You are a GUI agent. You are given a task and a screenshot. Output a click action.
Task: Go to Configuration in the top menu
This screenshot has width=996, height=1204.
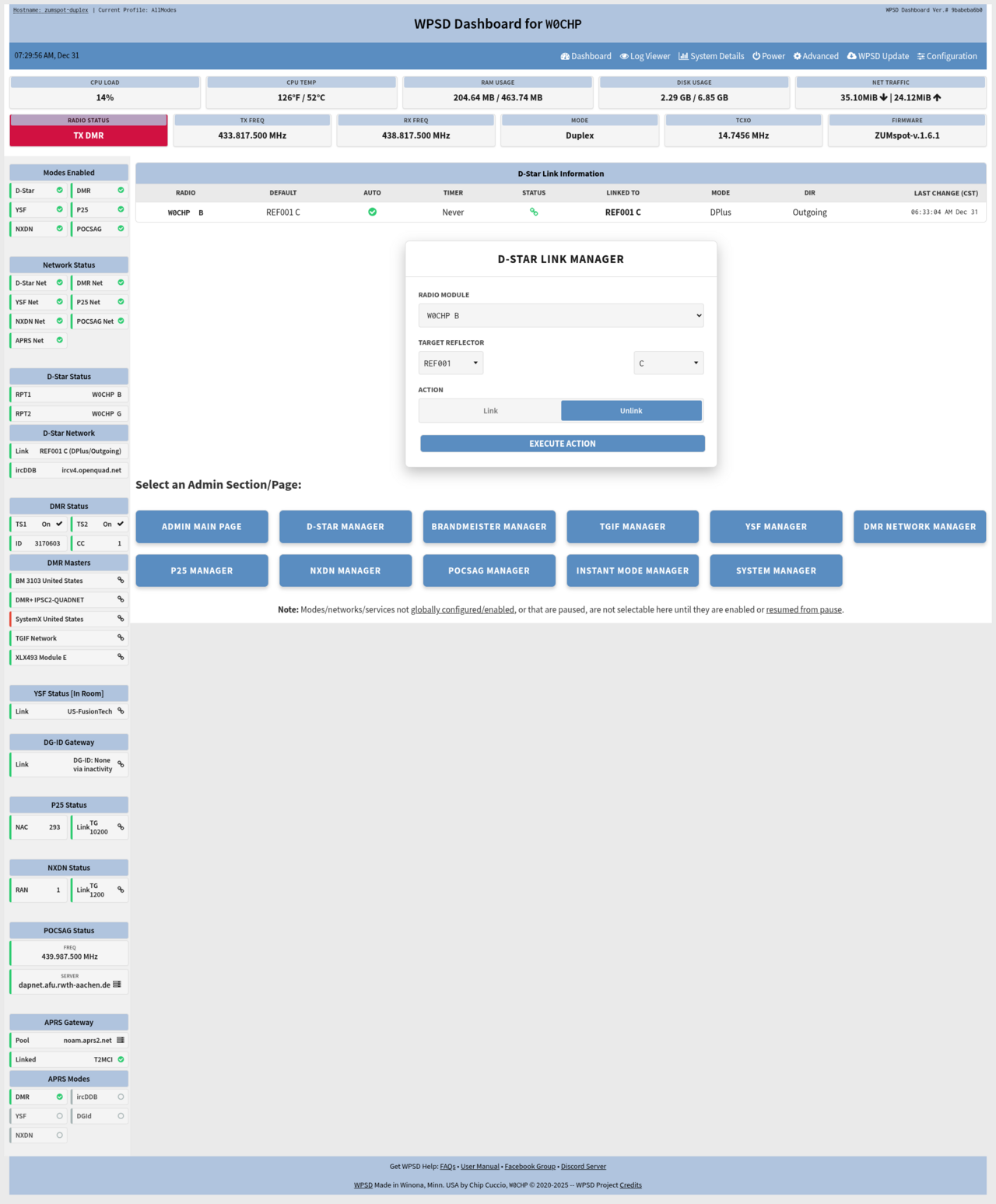[947, 56]
